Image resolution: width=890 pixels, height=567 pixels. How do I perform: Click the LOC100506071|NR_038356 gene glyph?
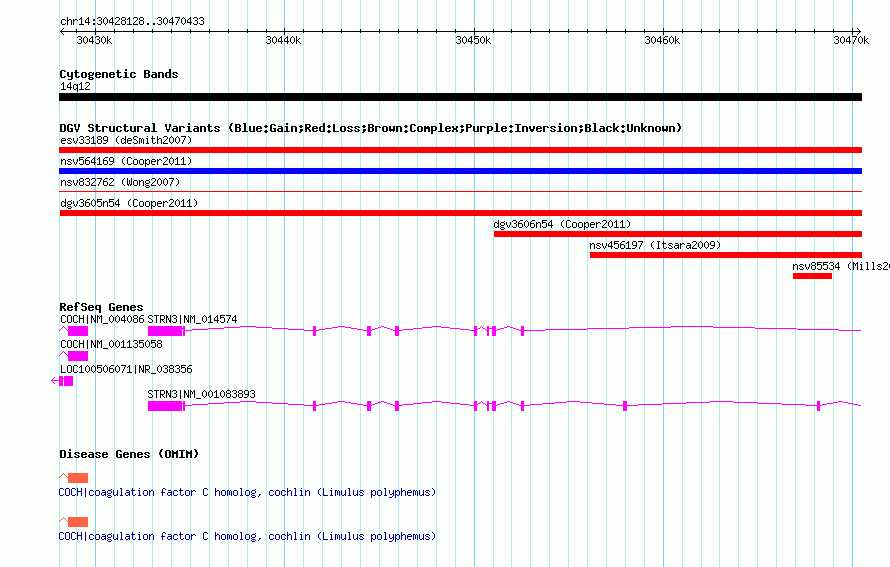(62, 381)
